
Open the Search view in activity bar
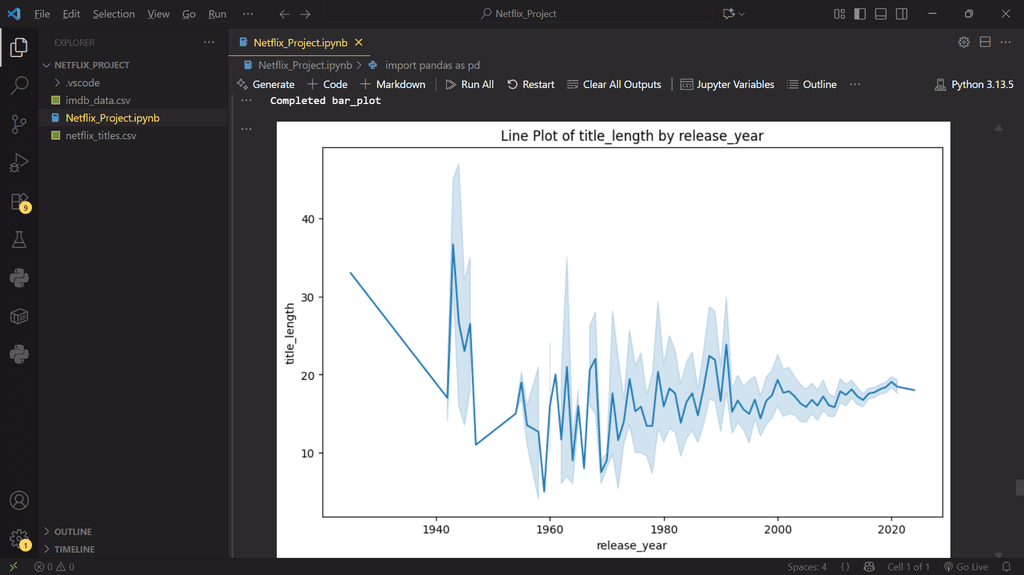coord(19,86)
